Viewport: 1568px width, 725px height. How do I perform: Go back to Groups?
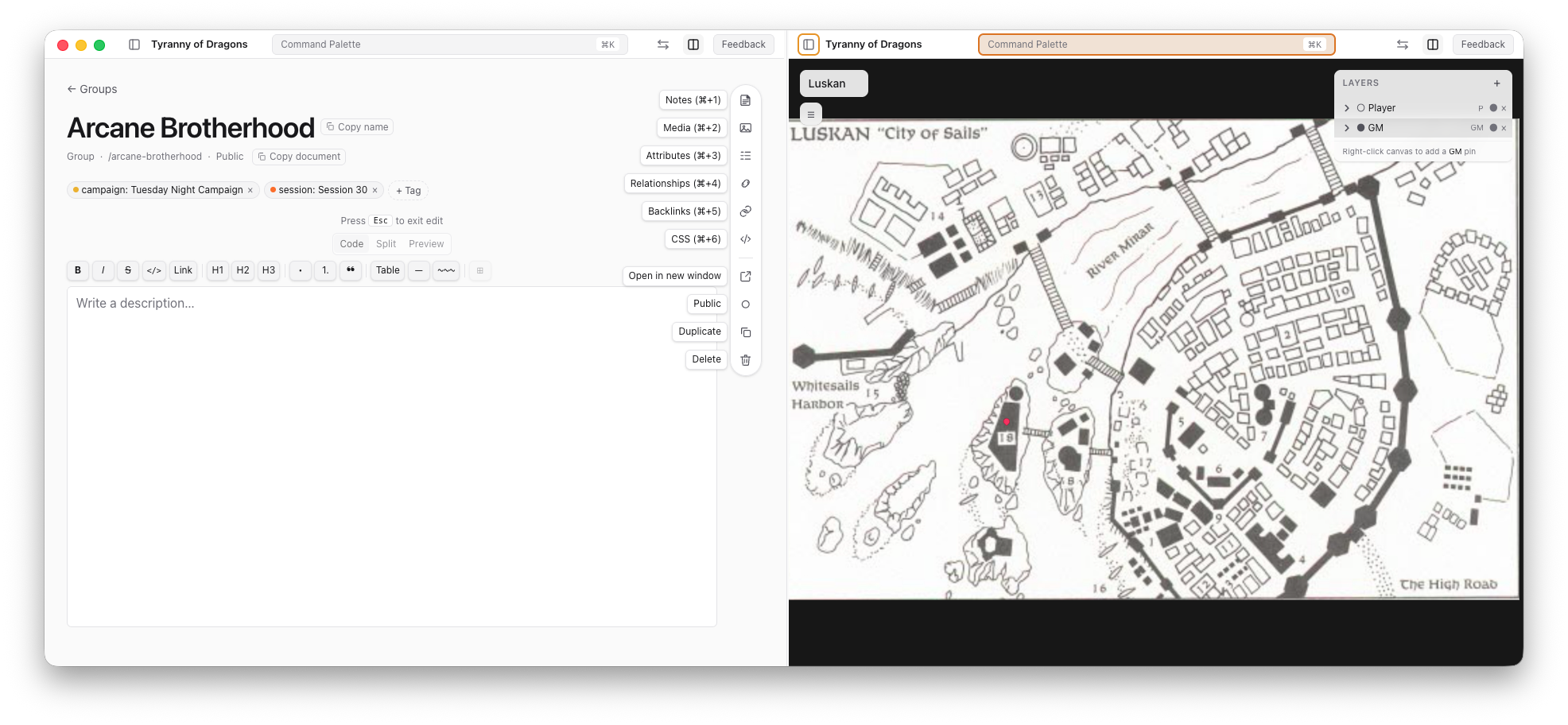coord(92,89)
